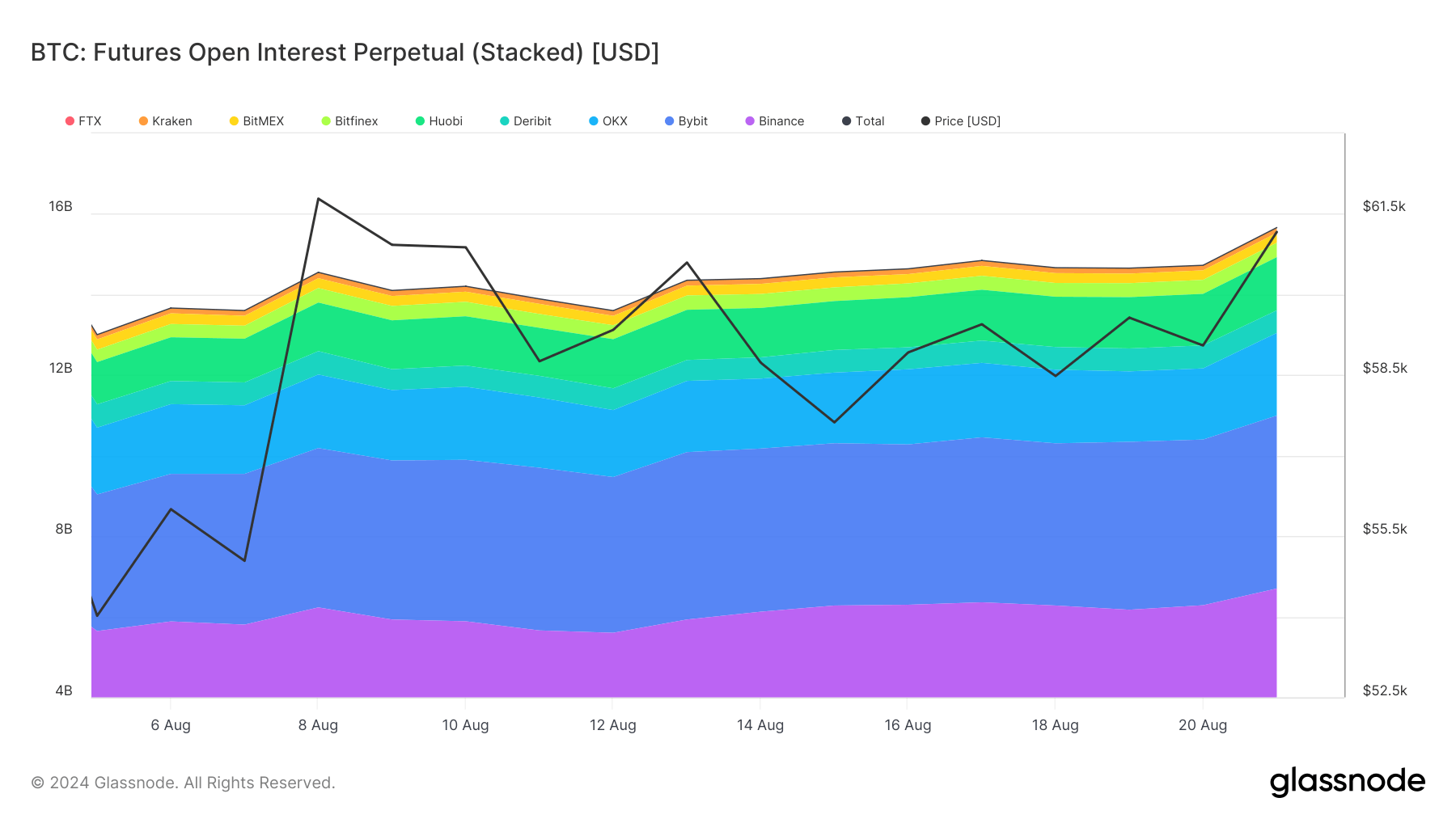This screenshot has height=819, width=1456.
Task: Click the 8 Aug x-axis label
Action: [x=318, y=725]
